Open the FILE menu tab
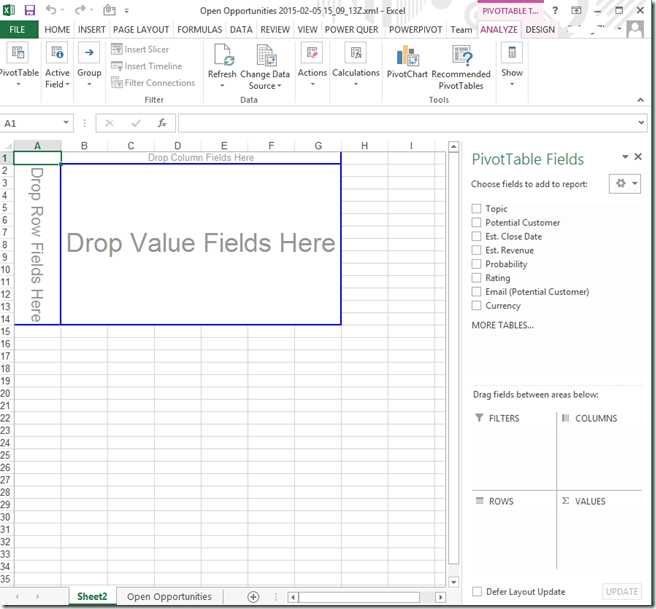The width and height of the screenshot is (656, 609). [18, 29]
